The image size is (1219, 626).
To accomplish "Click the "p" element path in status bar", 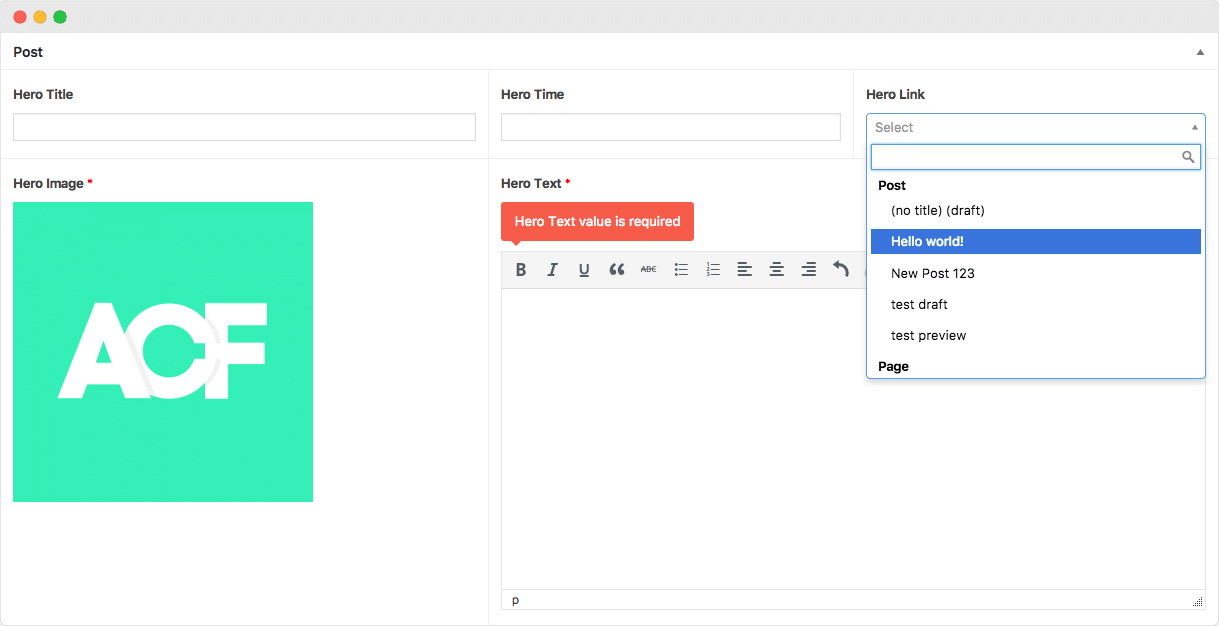I will pos(516,600).
